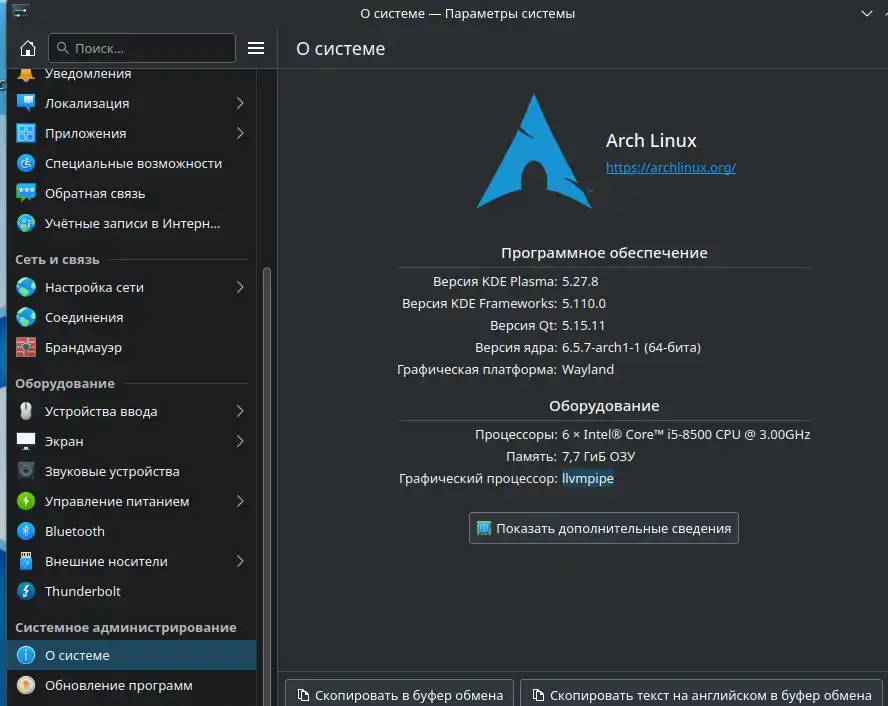Click the Поиск search field
This screenshot has height=706, width=888.
[142, 48]
